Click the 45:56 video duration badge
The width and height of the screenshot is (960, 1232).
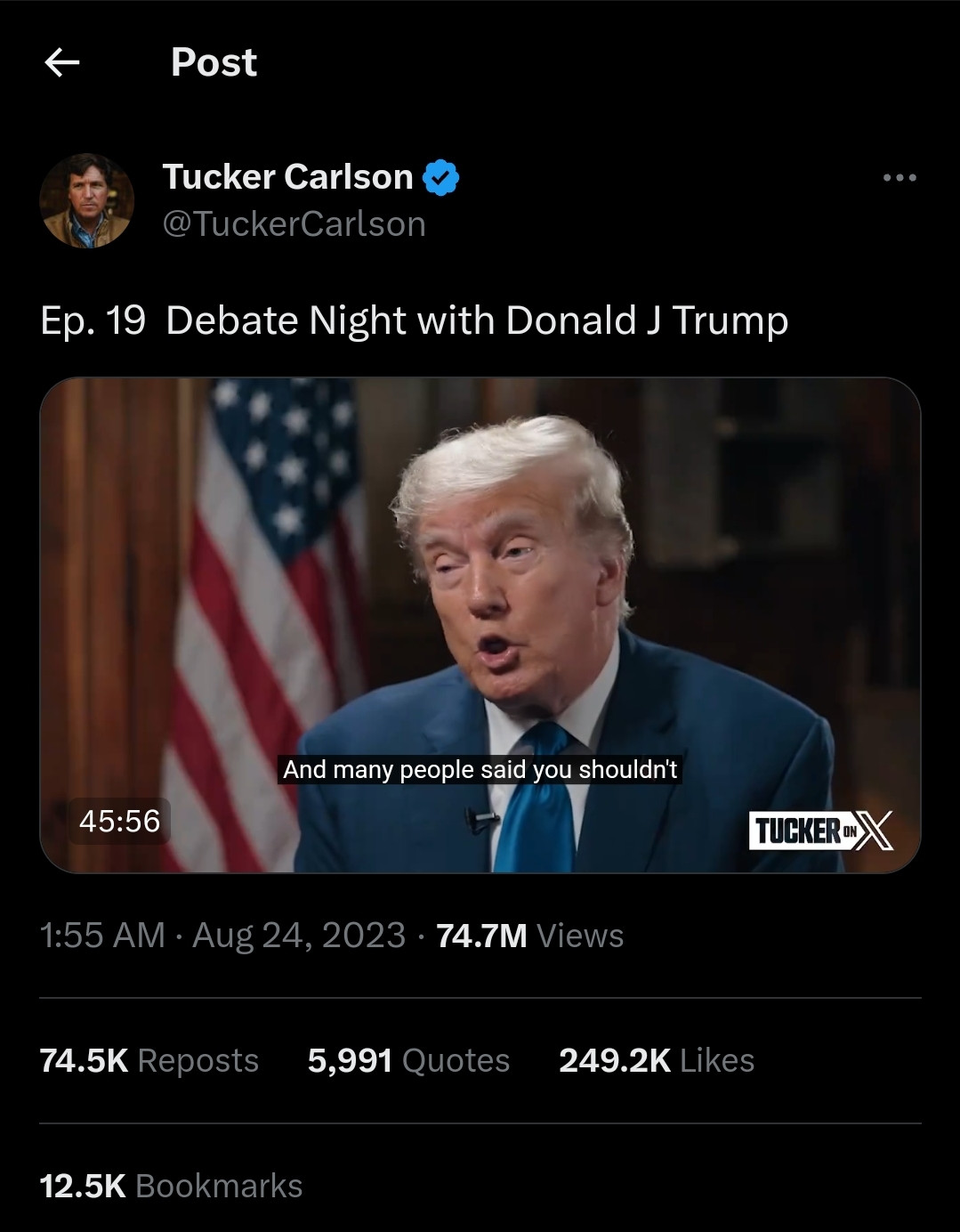pyautogui.click(x=119, y=821)
